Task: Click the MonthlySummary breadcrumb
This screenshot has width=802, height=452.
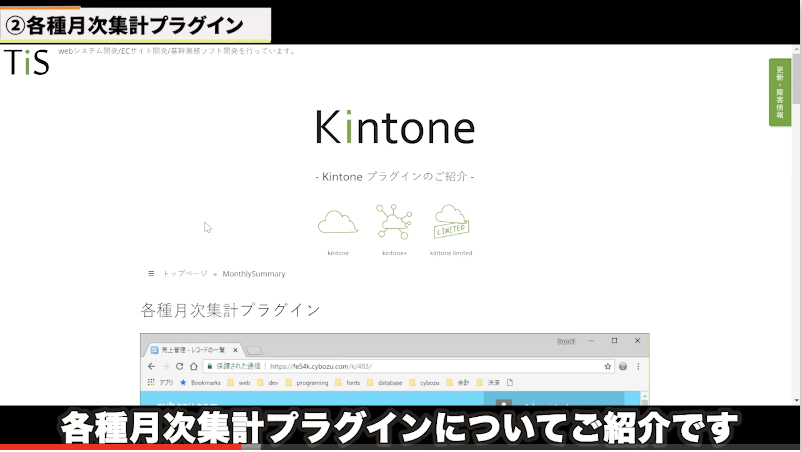Action: point(253,273)
